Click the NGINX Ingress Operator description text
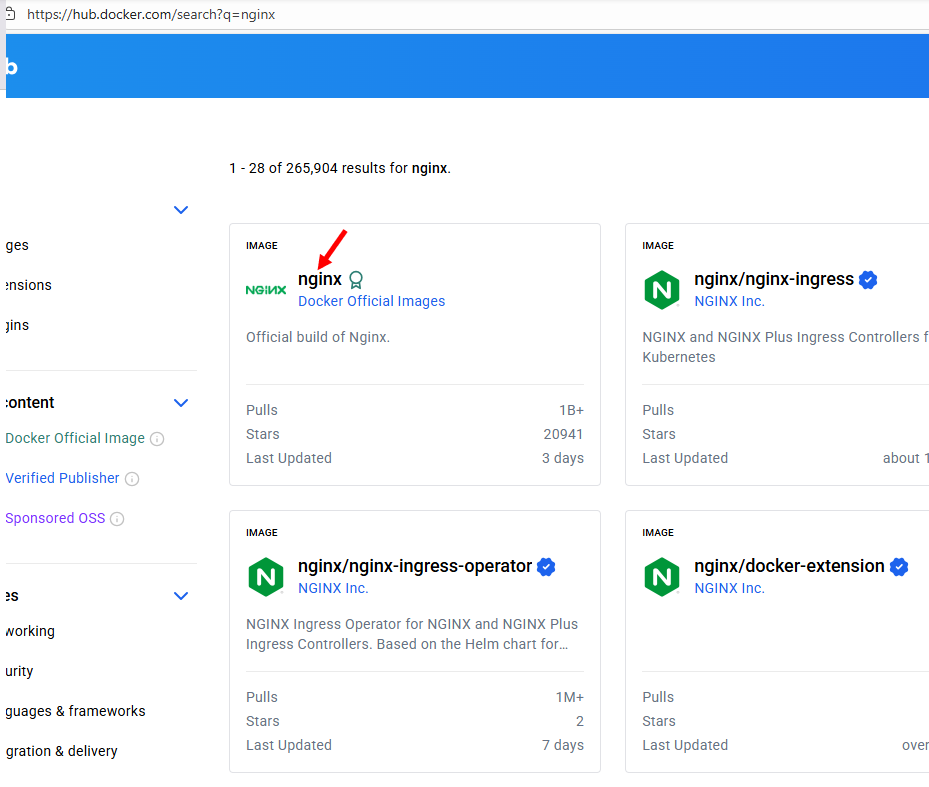Viewport: 929px width, 787px height. pyautogui.click(x=412, y=634)
